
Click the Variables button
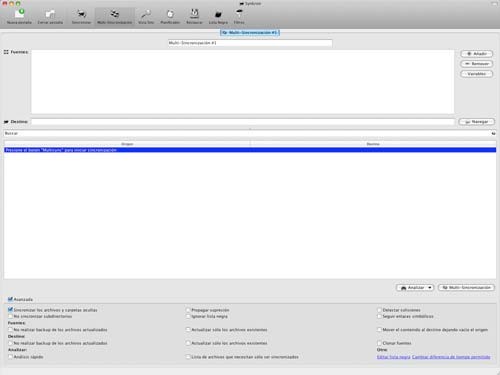(x=477, y=74)
